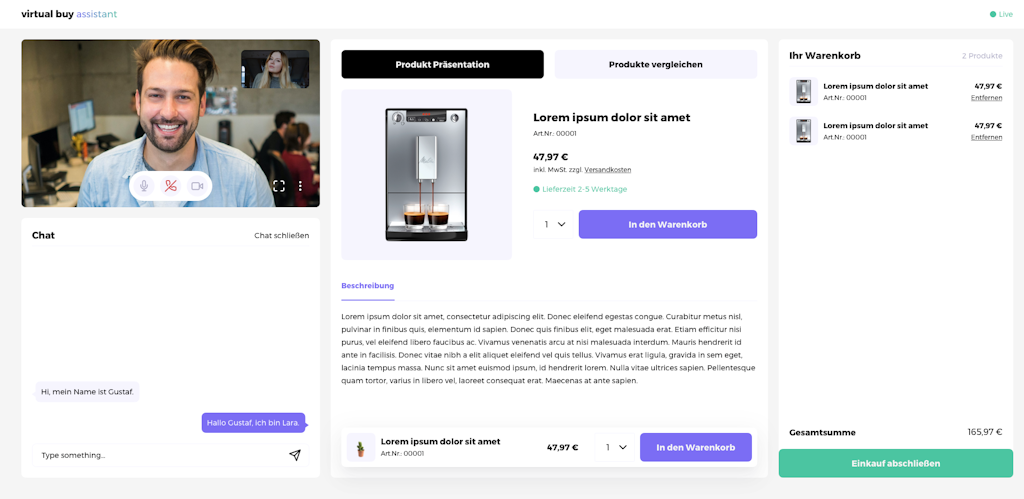Screen dimensions: 1024x499
Task: Open quantity dropdown in bottom product bar
Action: point(616,447)
